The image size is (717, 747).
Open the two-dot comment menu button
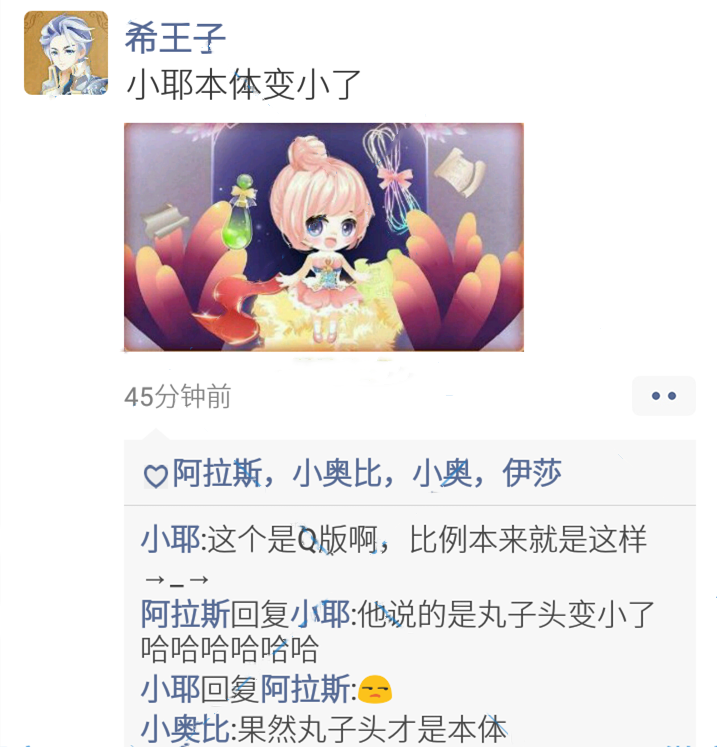pyautogui.click(x=664, y=395)
